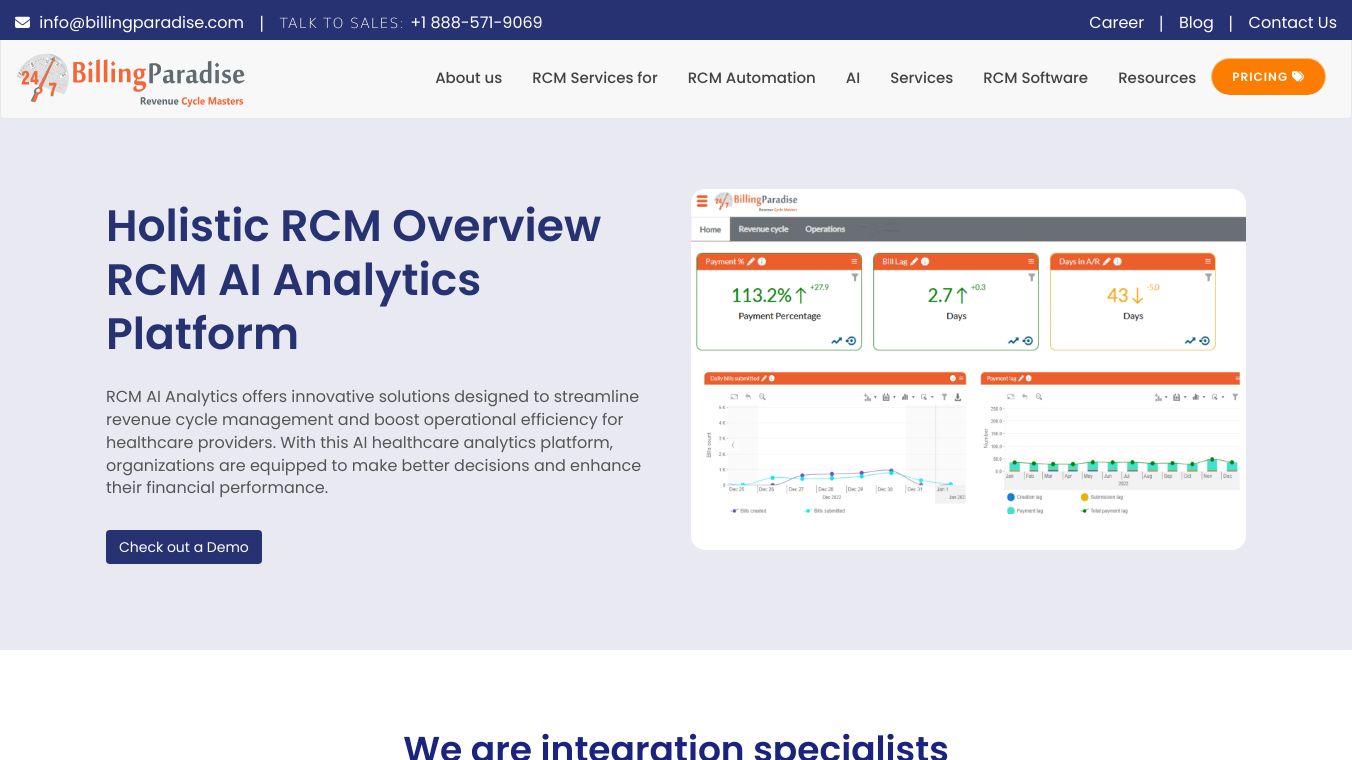
Task: Click the info icon on Bill Lag card
Action: click(925, 262)
